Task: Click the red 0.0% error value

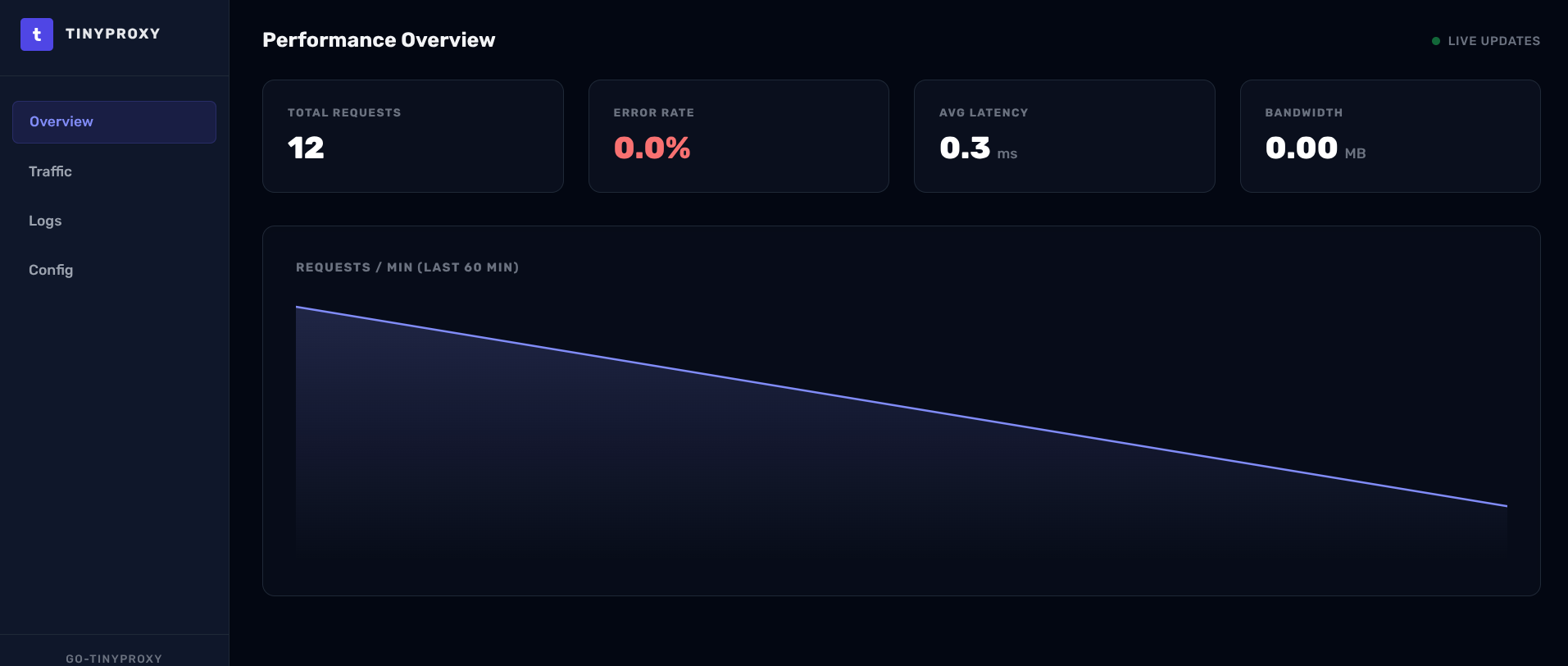Action: click(652, 148)
